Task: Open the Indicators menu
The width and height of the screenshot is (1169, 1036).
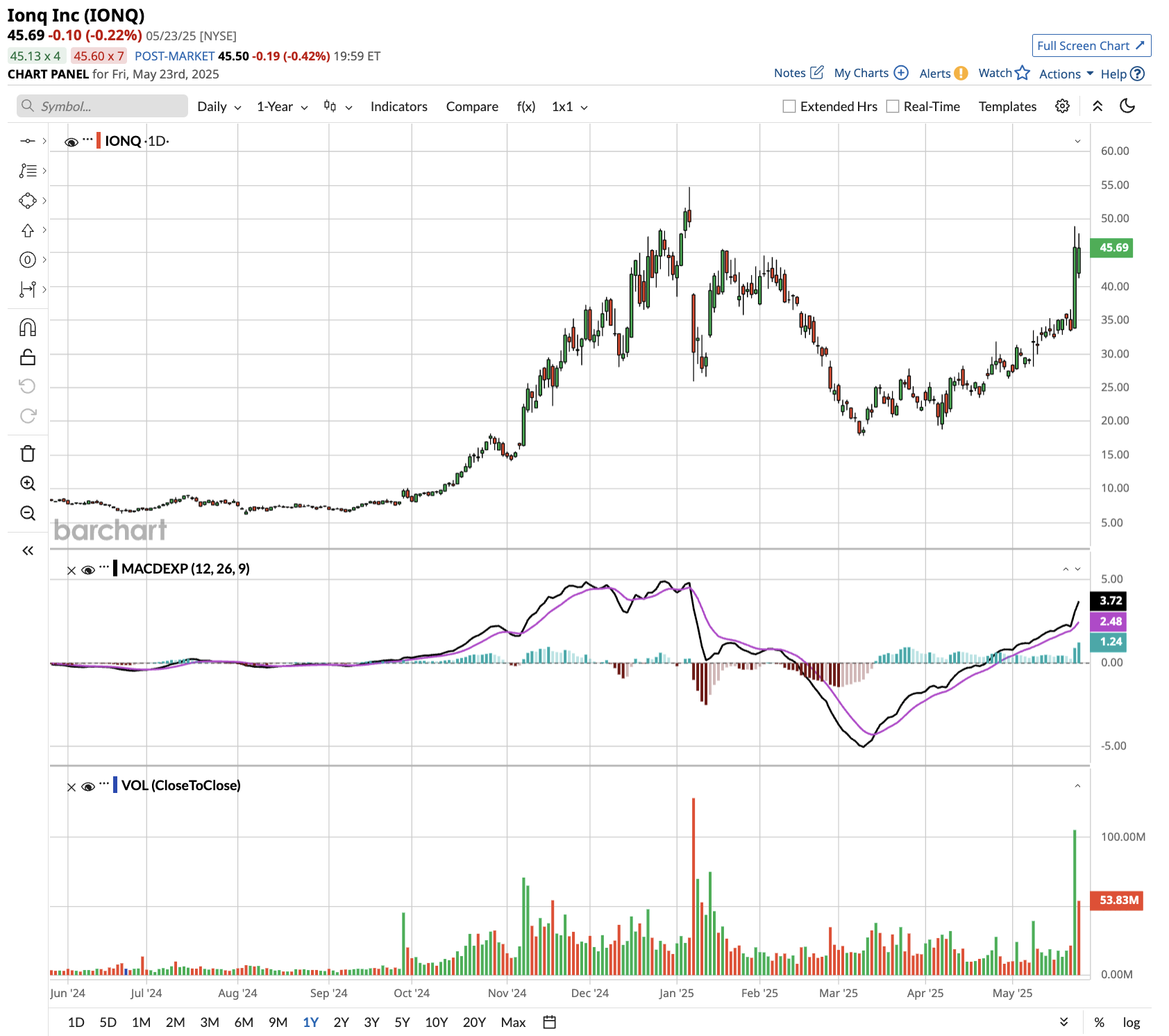Action: pyautogui.click(x=398, y=106)
